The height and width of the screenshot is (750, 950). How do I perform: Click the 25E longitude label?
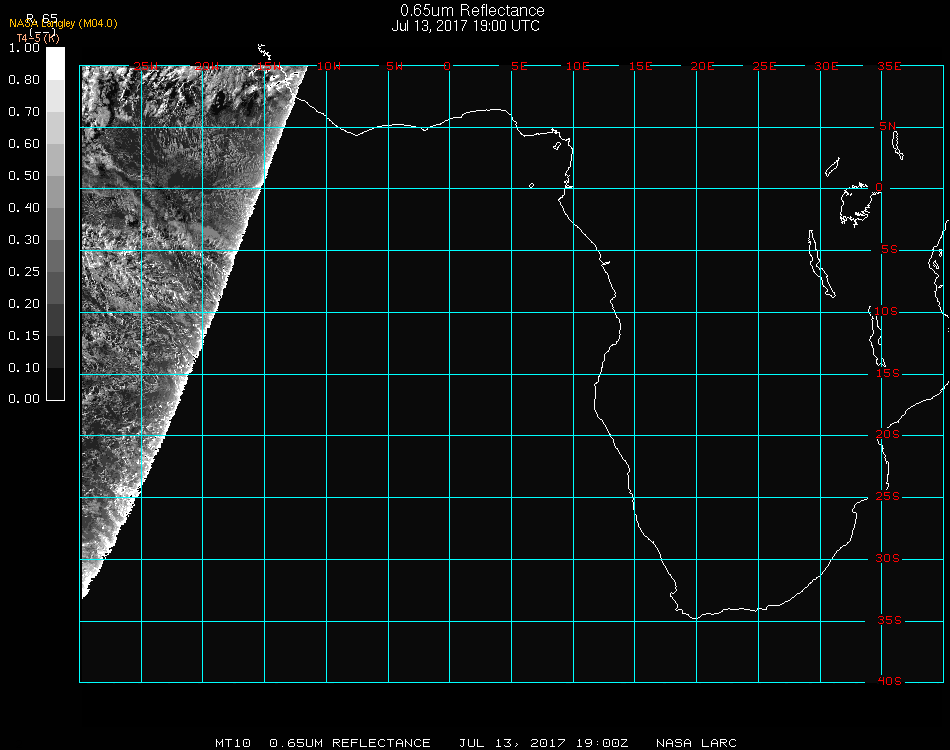pyautogui.click(x=764, y=67)
